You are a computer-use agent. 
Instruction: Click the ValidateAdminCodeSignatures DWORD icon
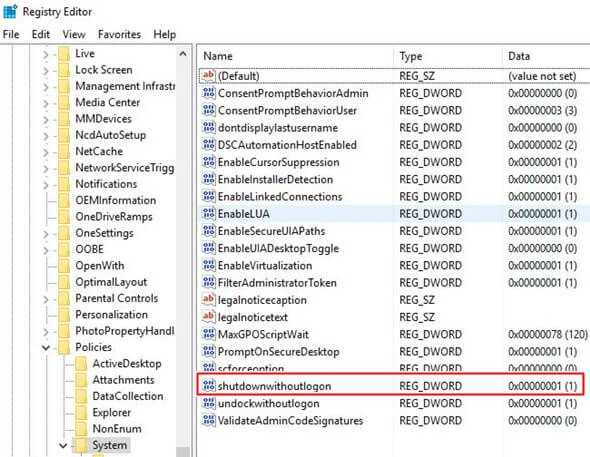pos(208,420)
